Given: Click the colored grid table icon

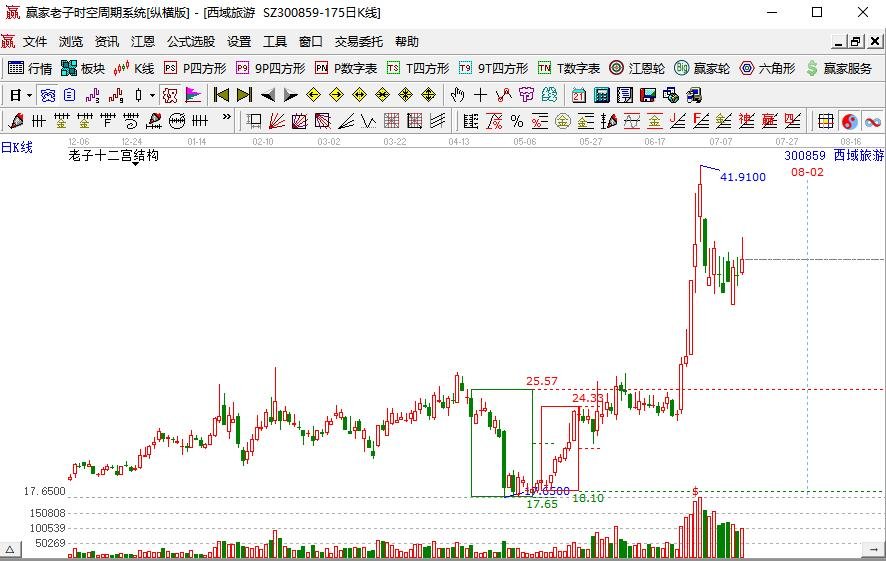Looking at the screenshot, I should (826, 121).
